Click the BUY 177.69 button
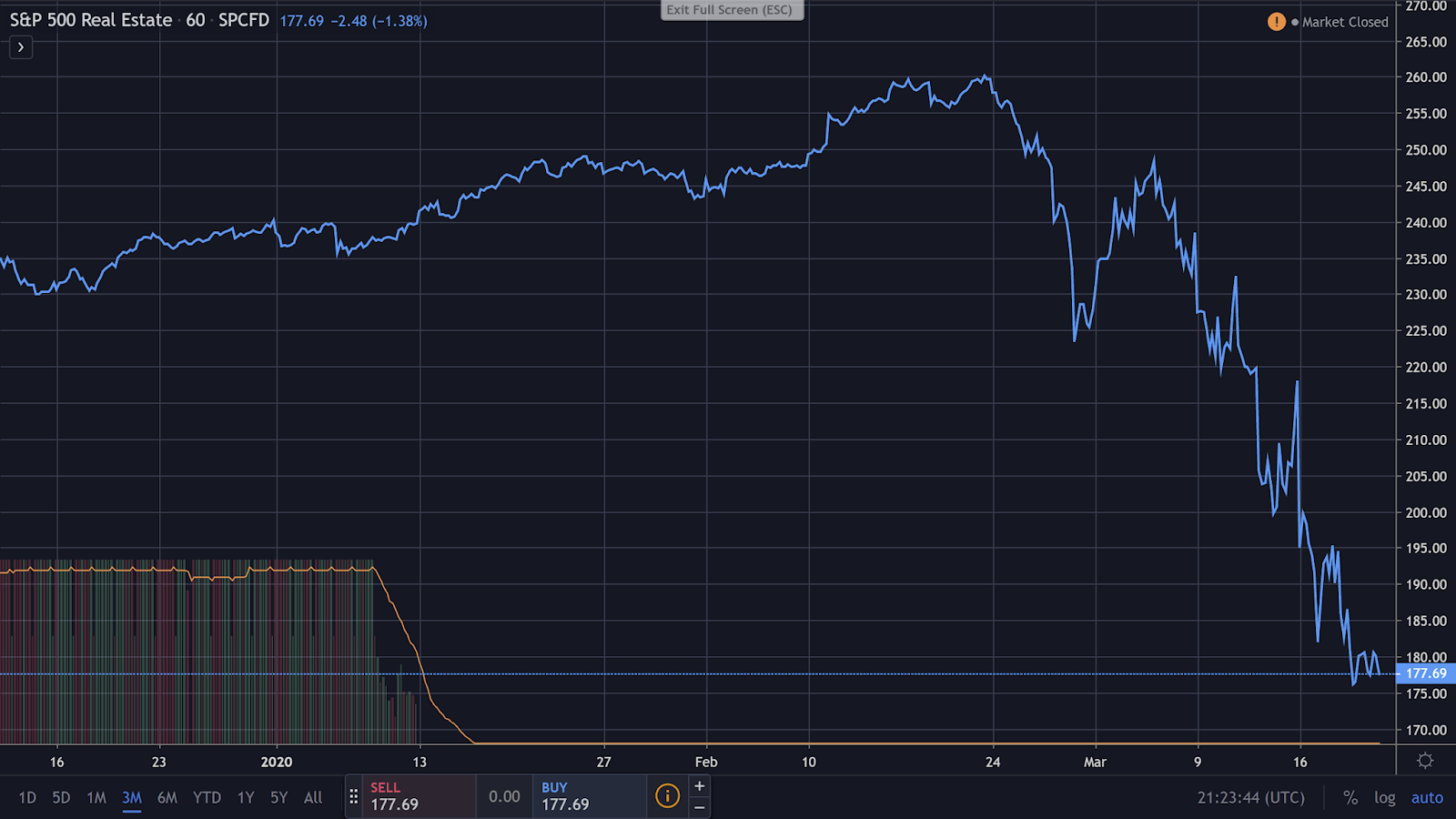Screen dimensions: 1456x819 click(x=590, y=797)
